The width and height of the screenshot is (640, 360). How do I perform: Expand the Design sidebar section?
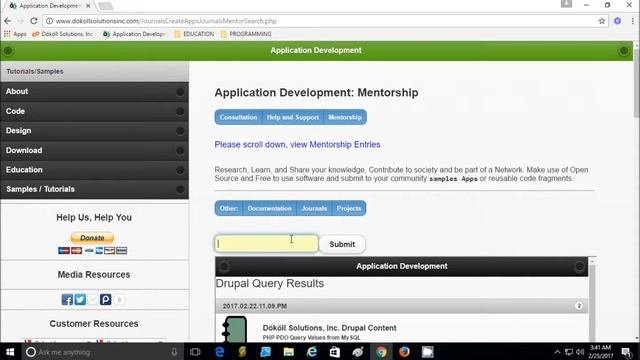94,131
